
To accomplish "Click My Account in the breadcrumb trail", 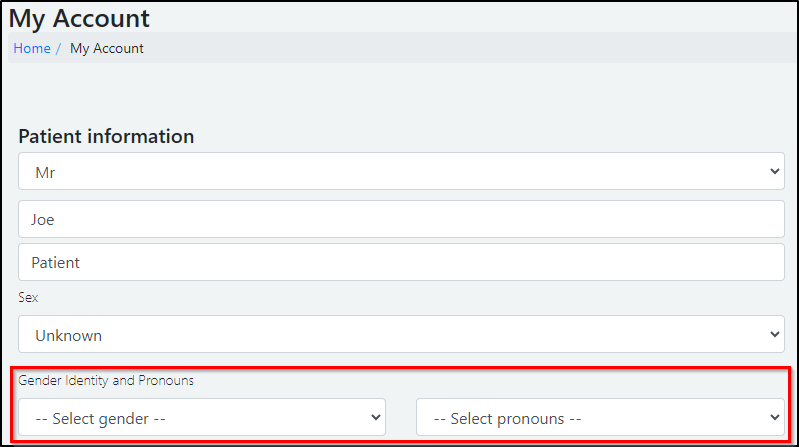I will pyautogui.click(x=107, y=48).
